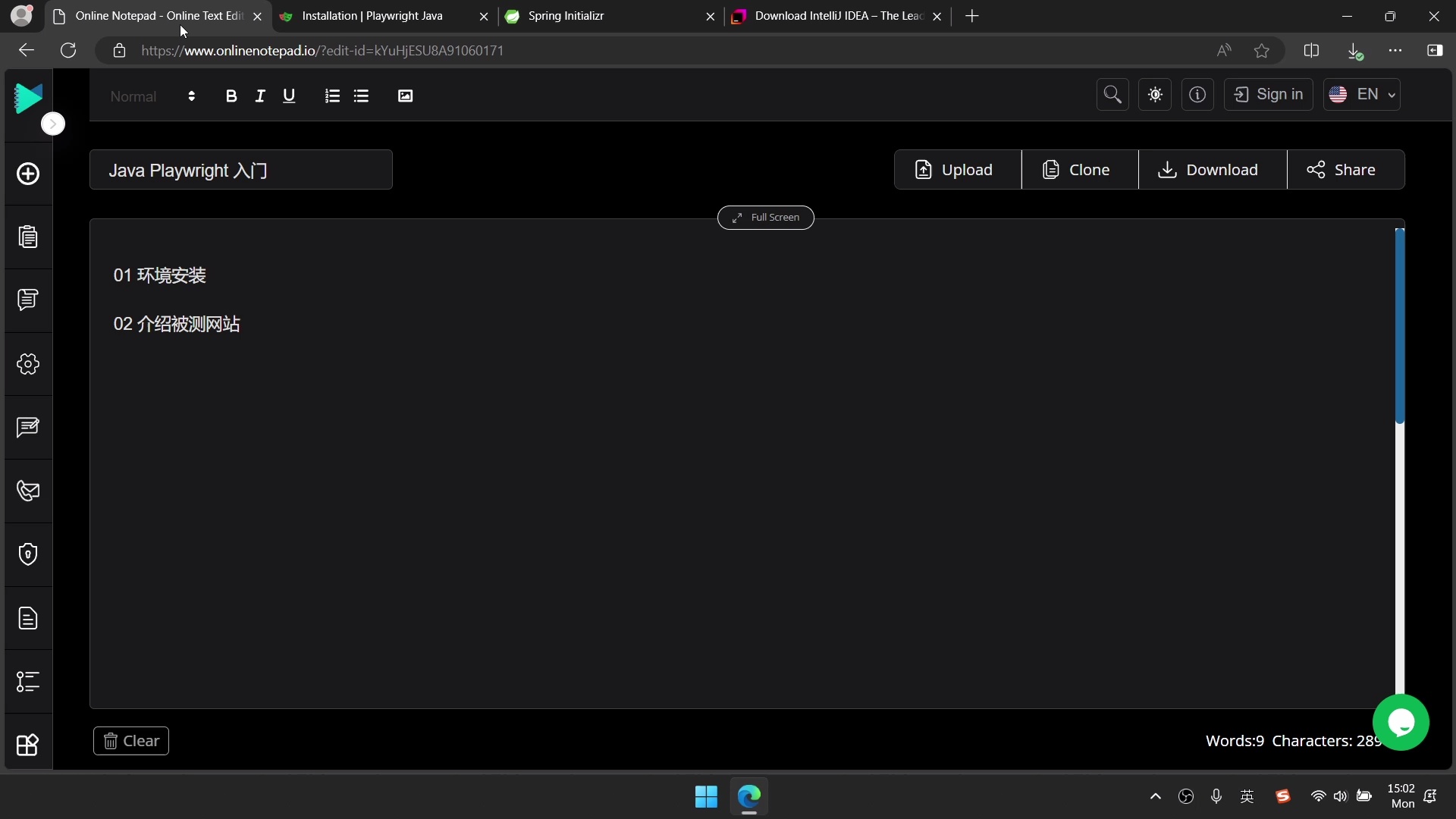Expand the EN language dropdown
Image resolution: width=1456 pixels, height=819 pixels.
point(1362,95)
